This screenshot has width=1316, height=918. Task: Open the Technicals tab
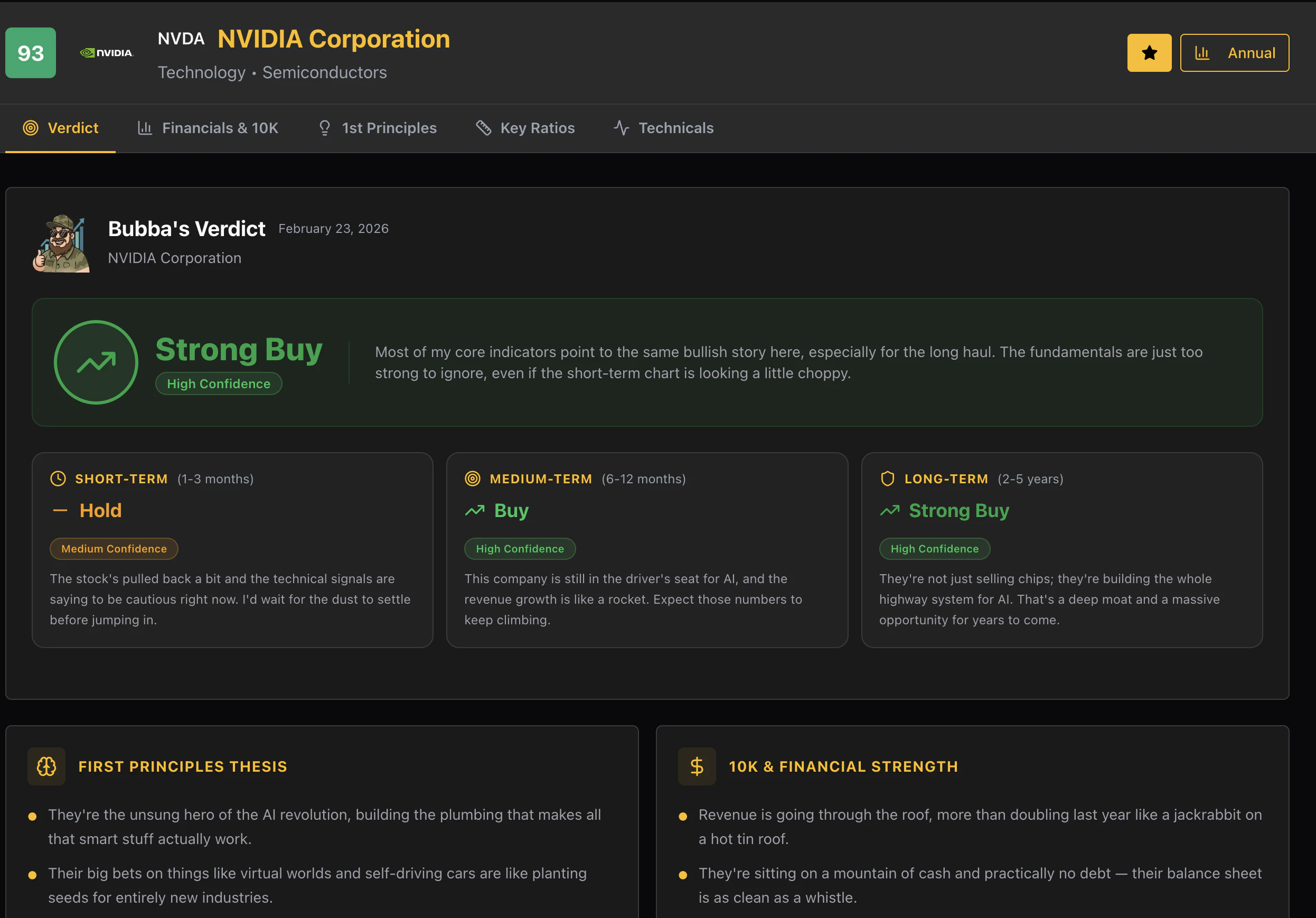[x=664, y=128]
